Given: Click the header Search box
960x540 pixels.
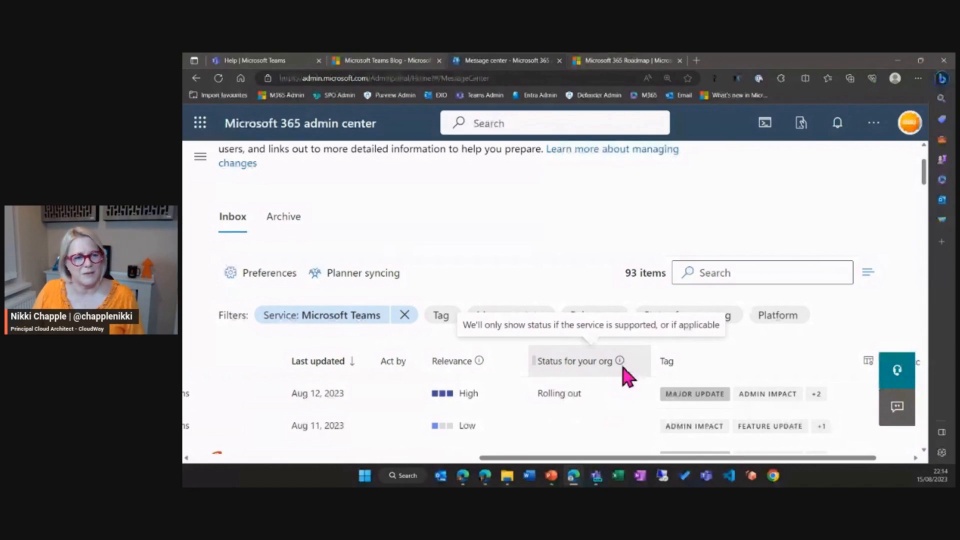Looking at the screenshot, I should [555, 122].
